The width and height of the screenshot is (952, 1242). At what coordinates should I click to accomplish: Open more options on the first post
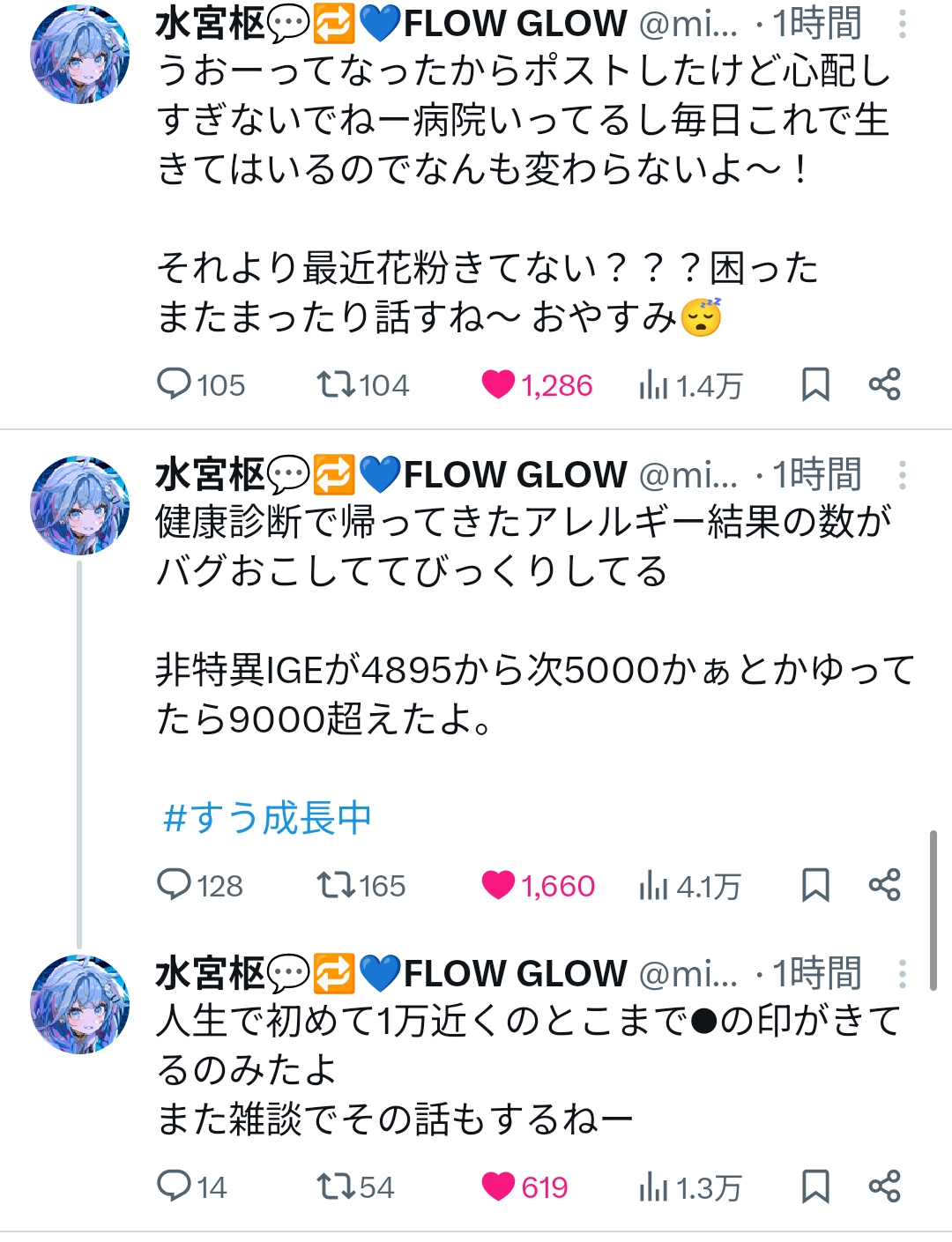coord(903,24)
